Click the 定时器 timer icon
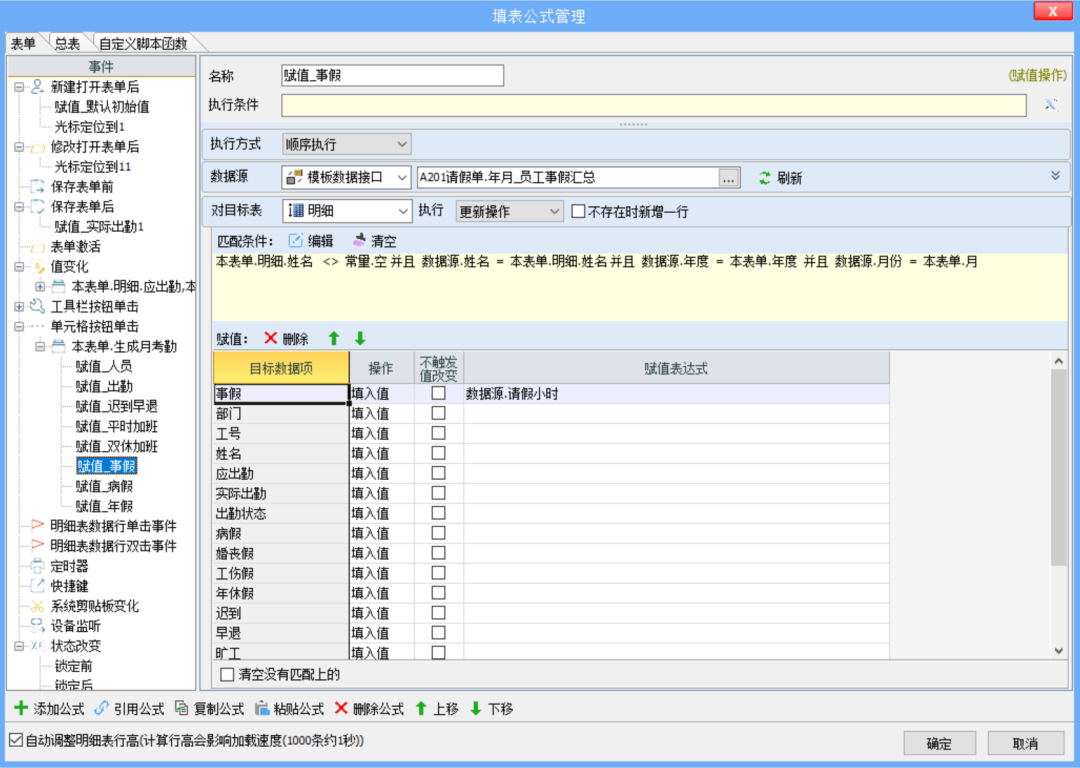The image size is (1080, 768). (38, 566)
